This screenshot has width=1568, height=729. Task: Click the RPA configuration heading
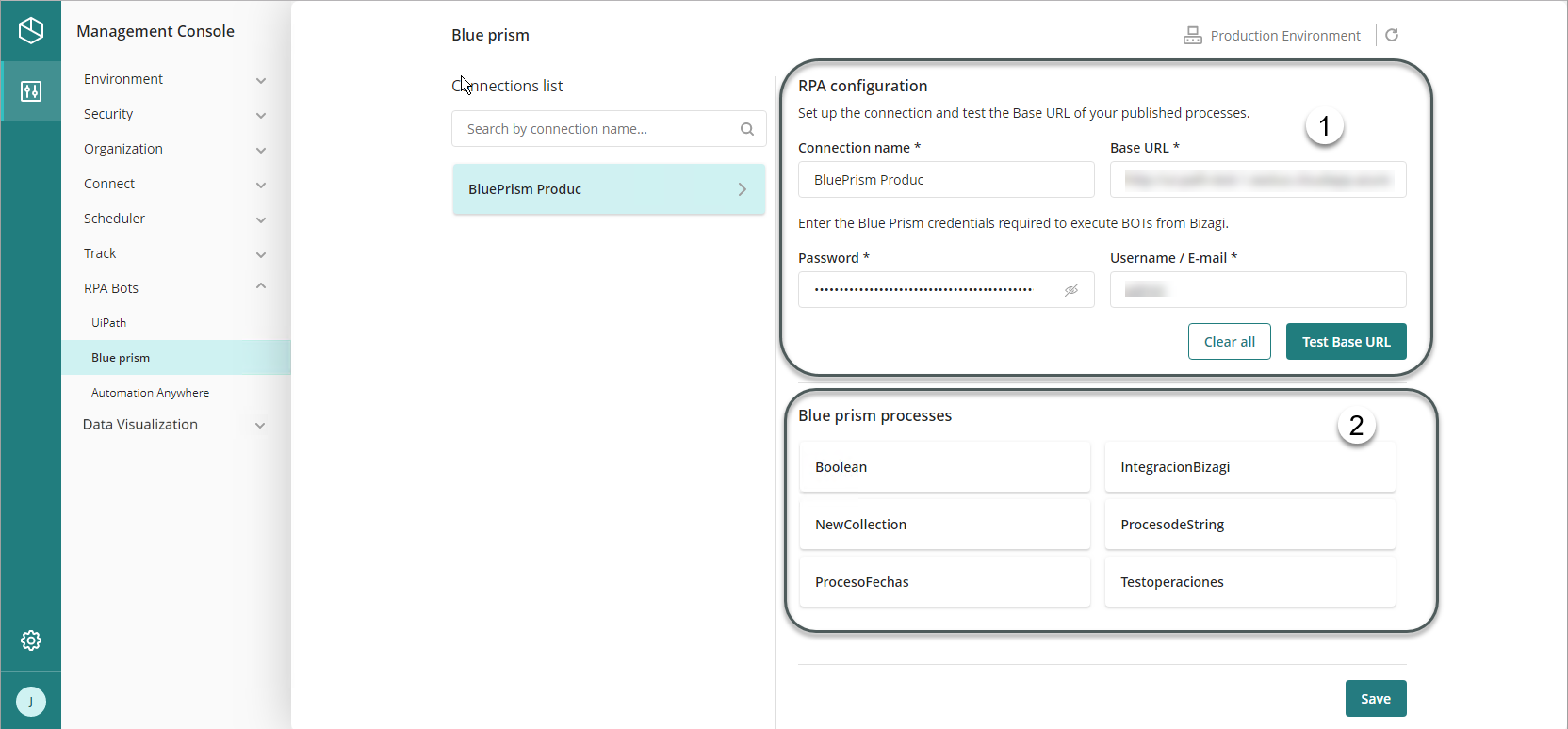[863, 86]
